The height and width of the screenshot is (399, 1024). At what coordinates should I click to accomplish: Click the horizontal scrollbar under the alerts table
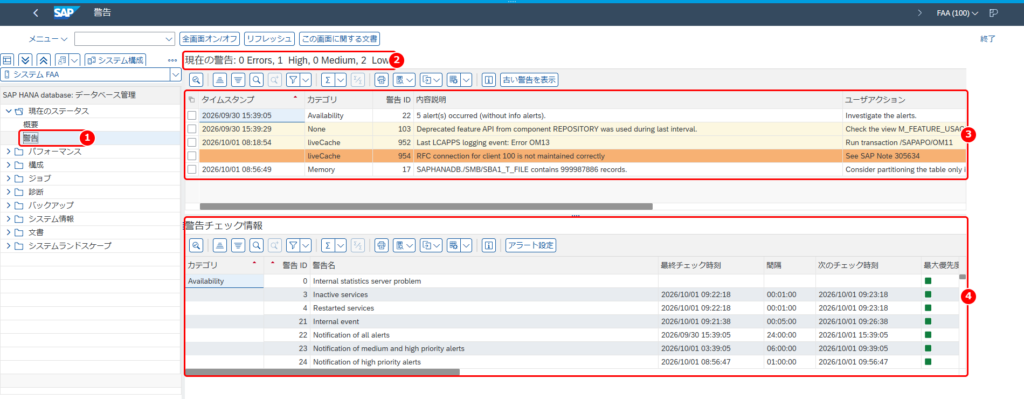pos(426,206)
